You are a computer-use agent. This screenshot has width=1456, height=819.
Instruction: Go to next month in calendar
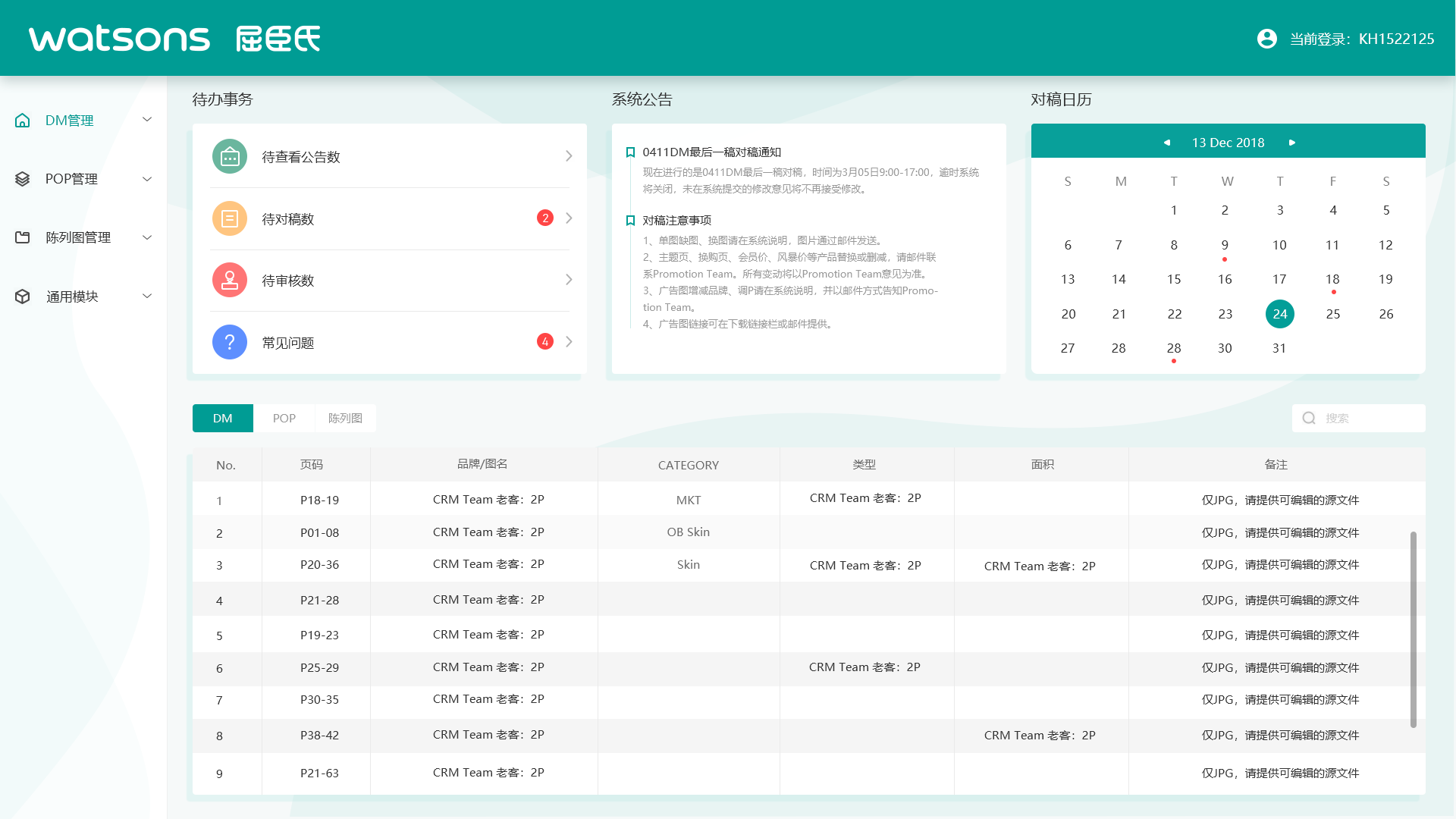click(1292, 143)
